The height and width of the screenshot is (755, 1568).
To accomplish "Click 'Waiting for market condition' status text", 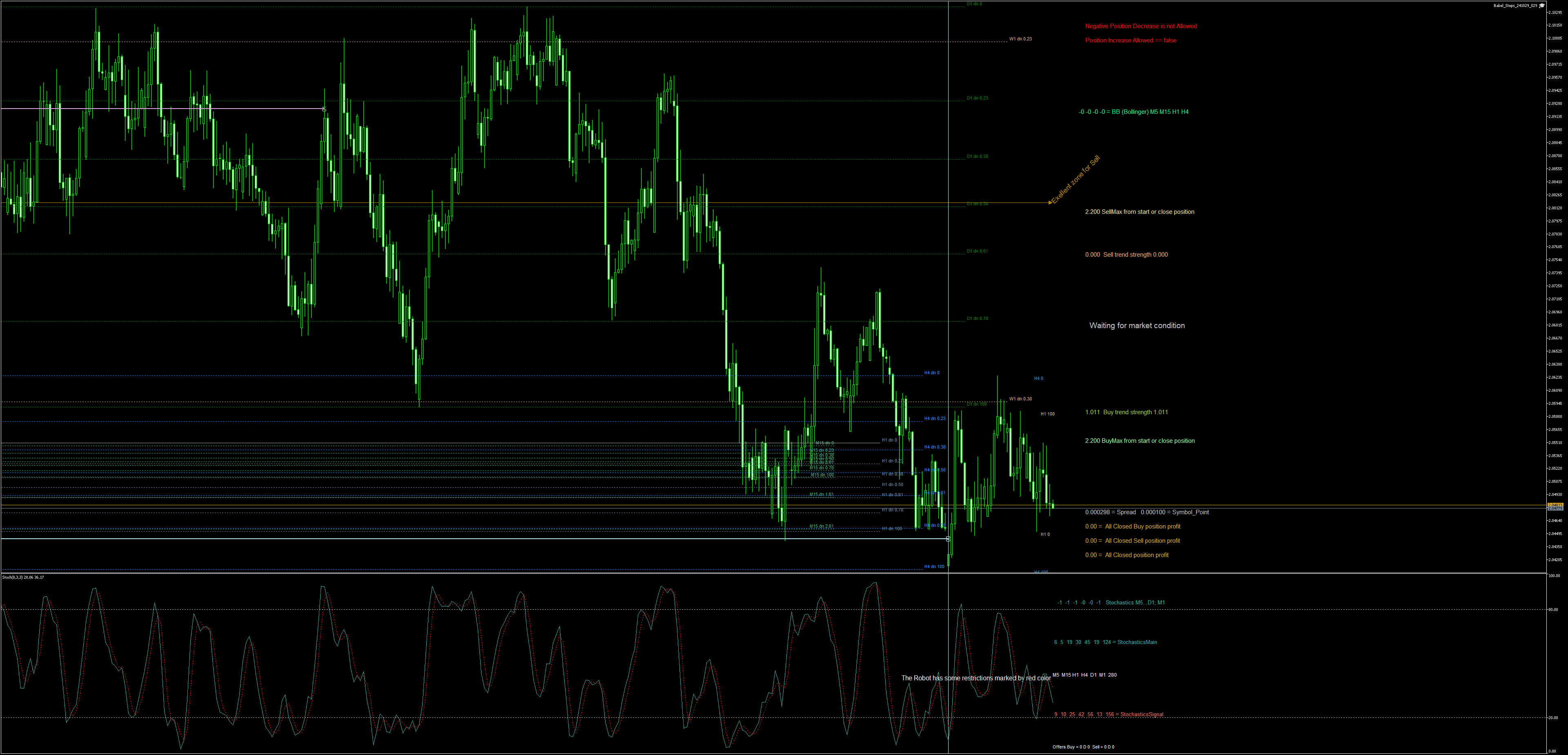I will click(x=1136, y=326).
